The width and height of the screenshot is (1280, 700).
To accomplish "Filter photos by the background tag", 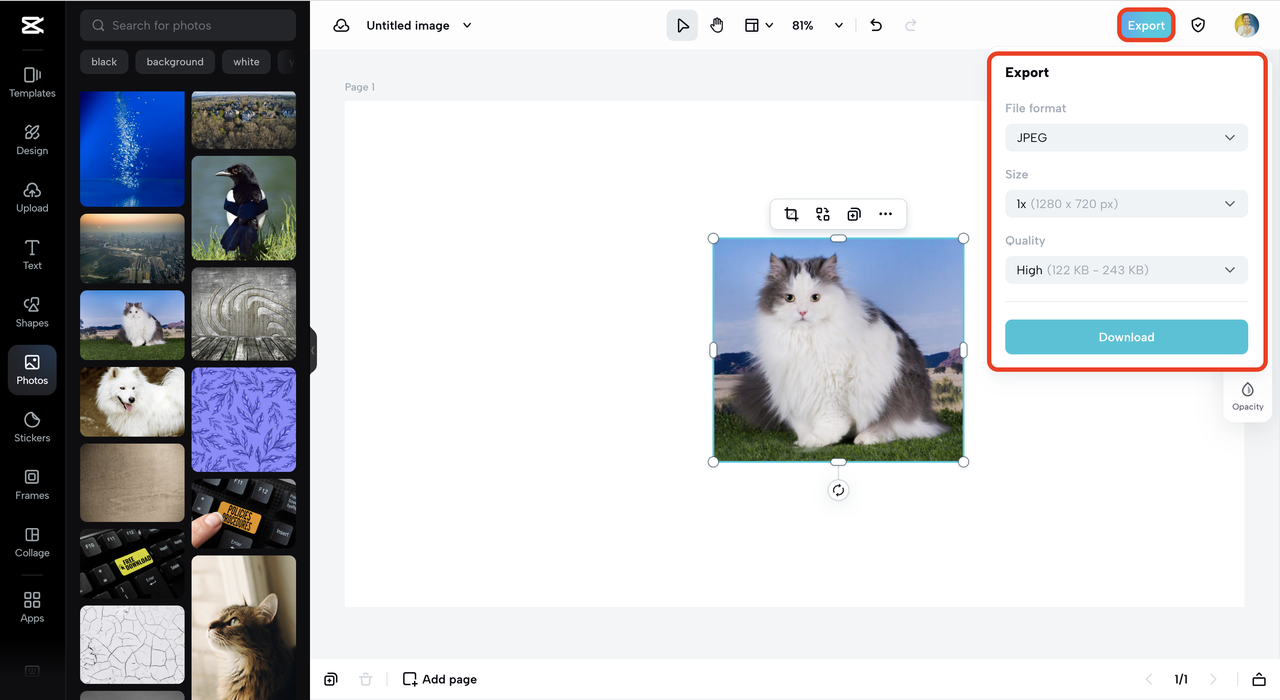I will coord(175,62).
